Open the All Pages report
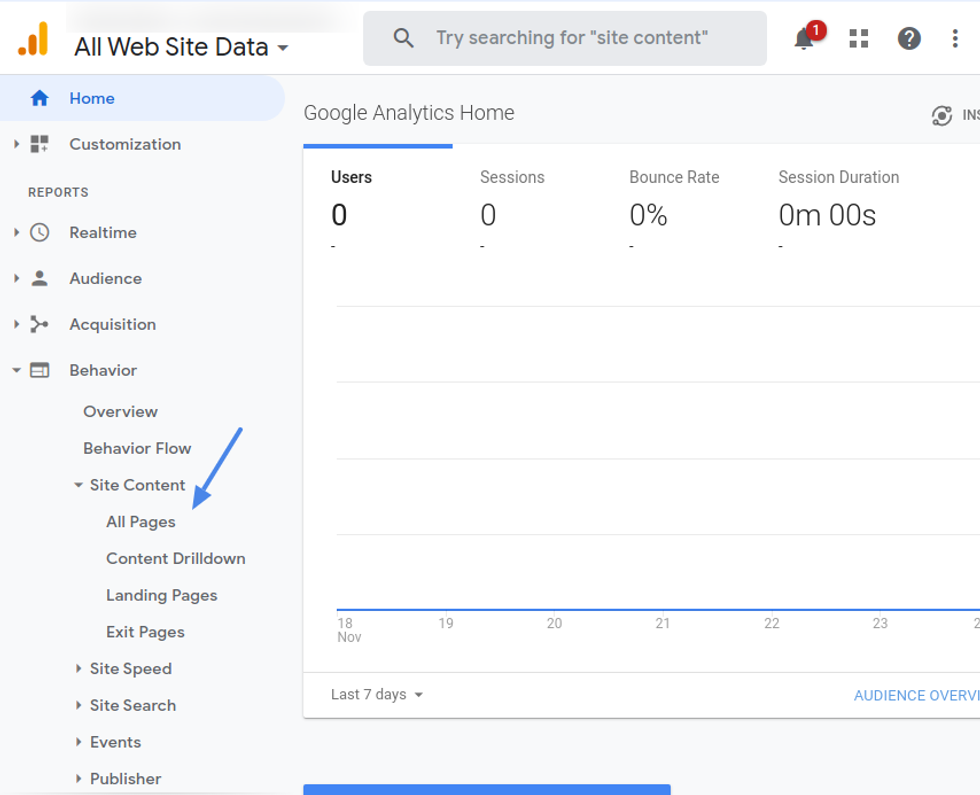 click(141, 522)
